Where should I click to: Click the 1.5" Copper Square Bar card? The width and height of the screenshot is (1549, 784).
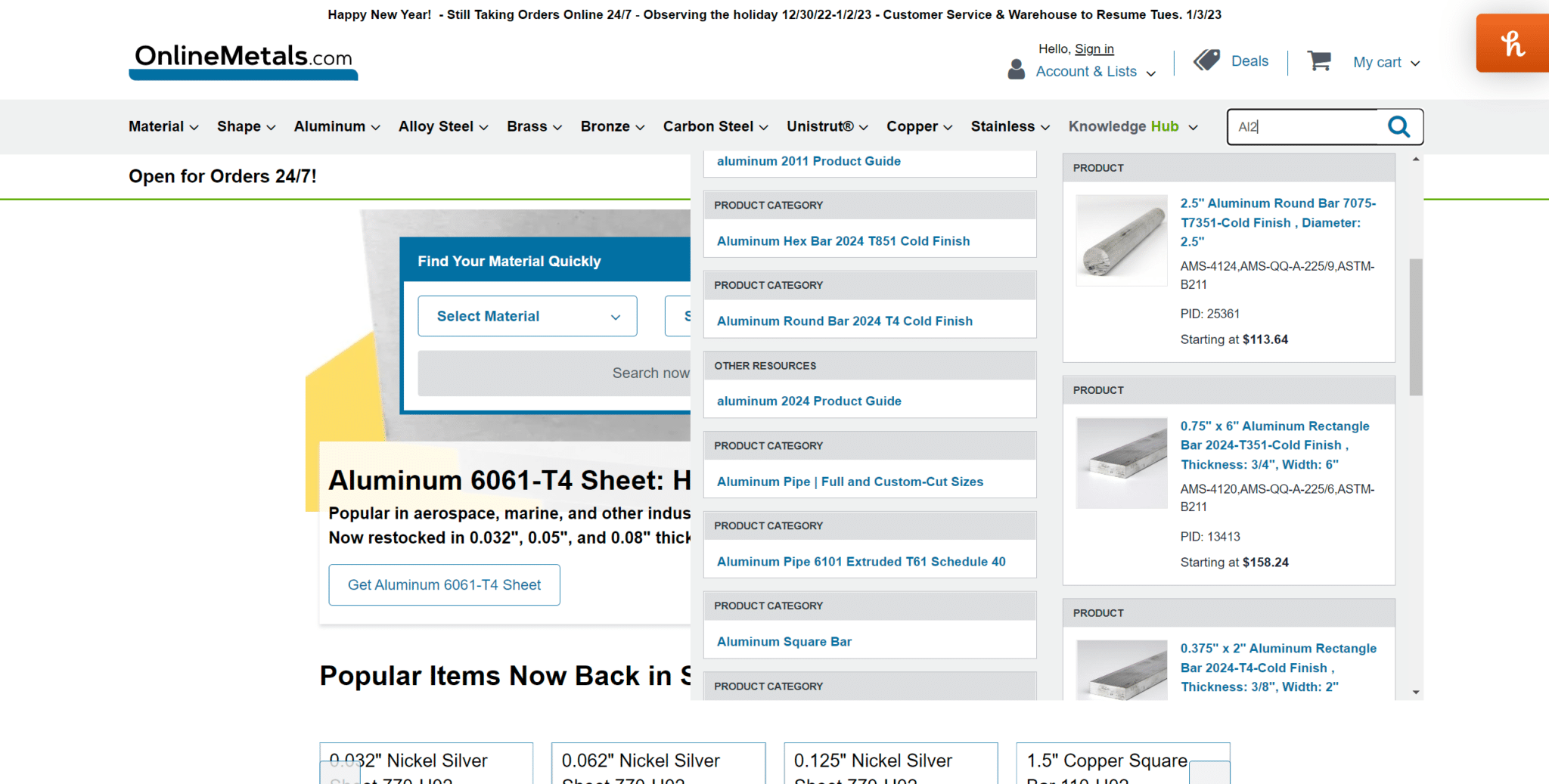(1123, 764)
